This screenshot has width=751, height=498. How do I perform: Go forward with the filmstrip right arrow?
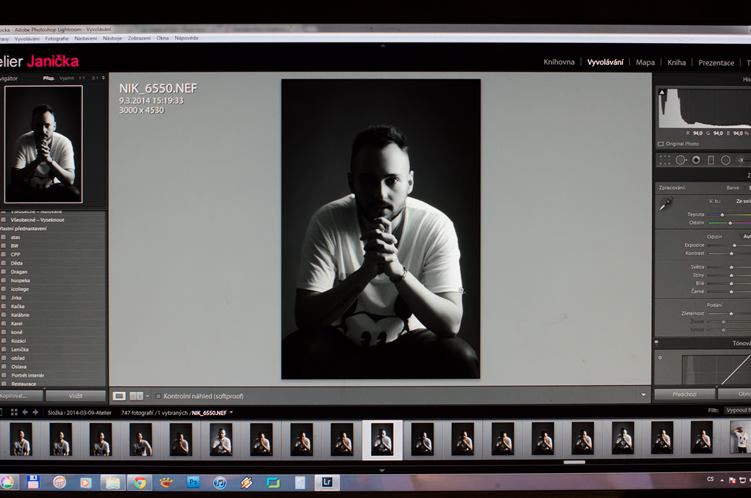[x=35, y=412]
